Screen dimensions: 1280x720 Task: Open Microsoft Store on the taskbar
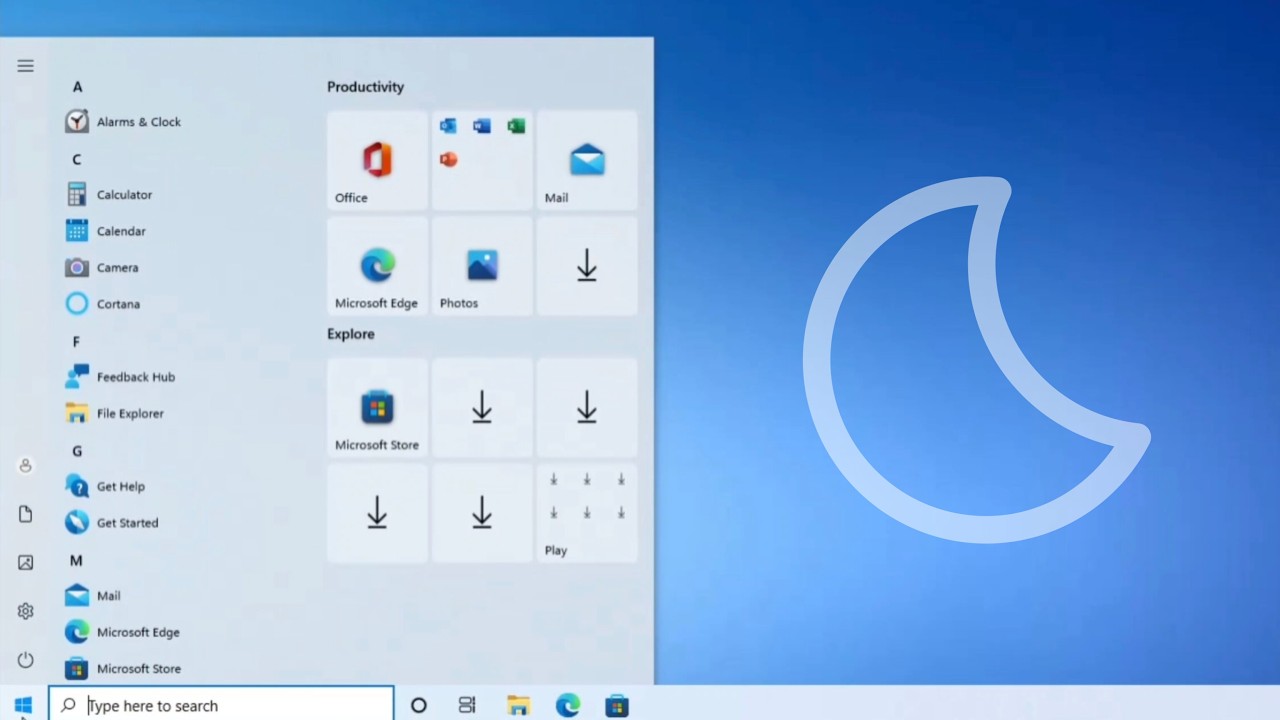coord(617,705)
